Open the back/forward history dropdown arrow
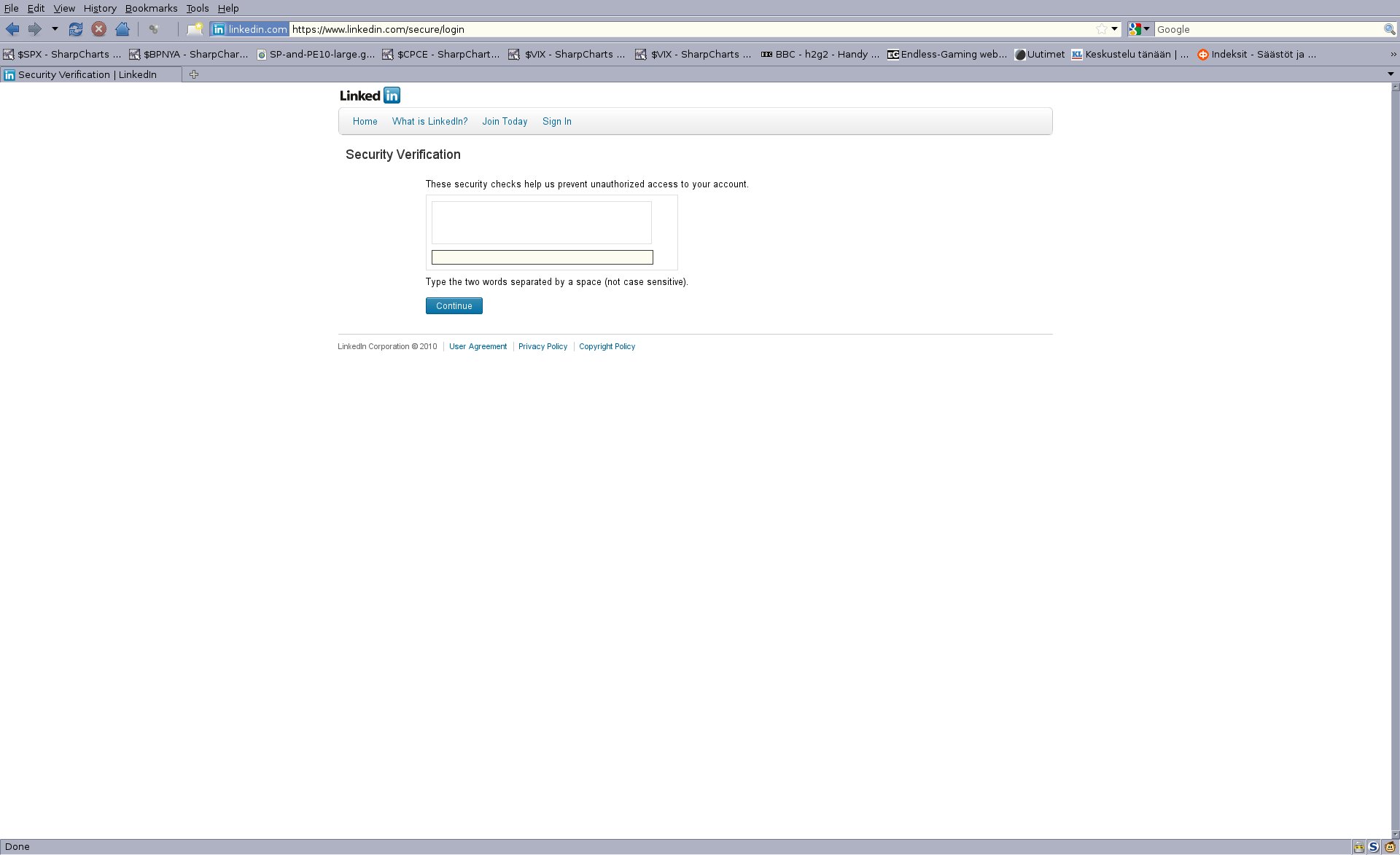The image size is (1400, 855). [55, 29]
